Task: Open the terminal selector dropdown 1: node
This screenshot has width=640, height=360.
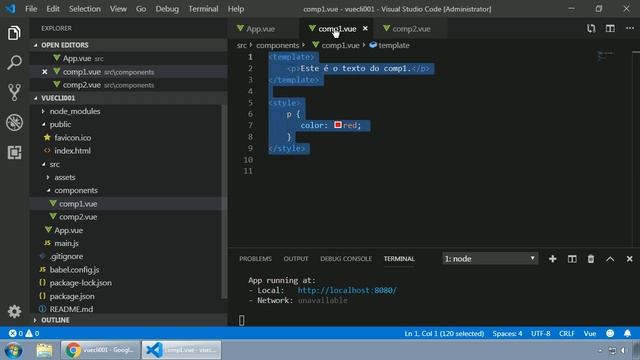Action: pos(490,259)
